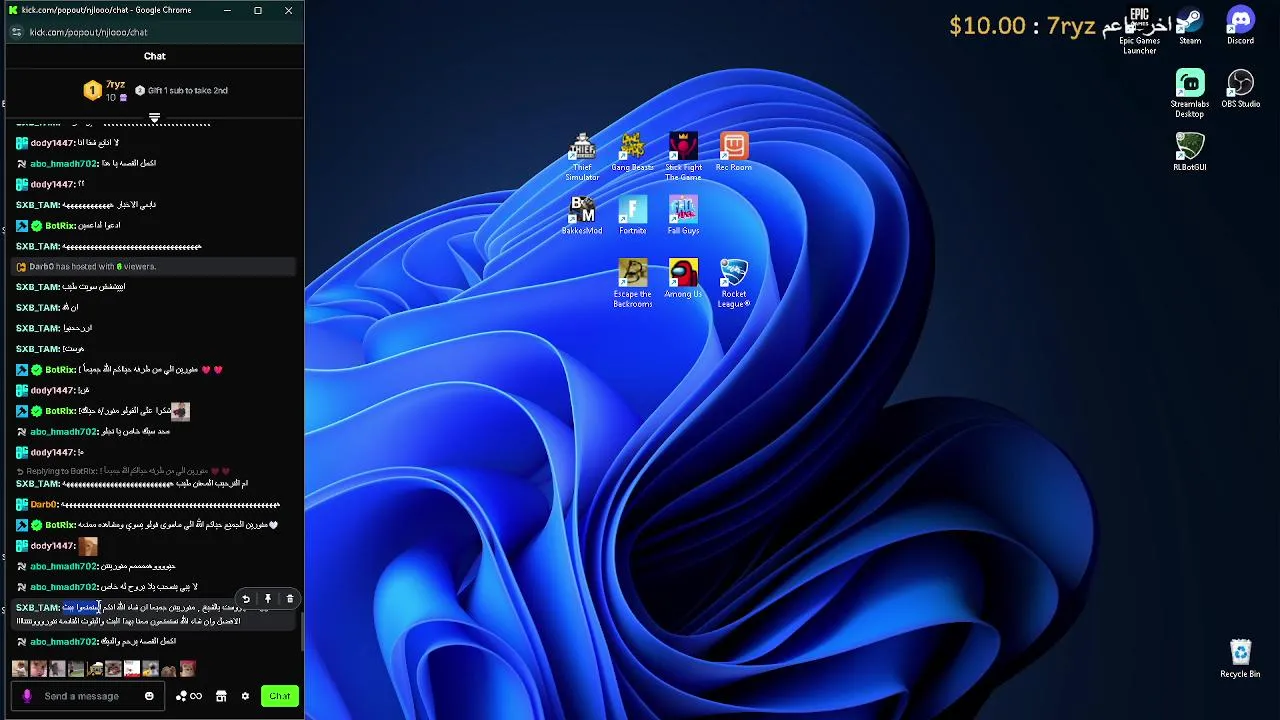Select the Among Us desktop icon
1280x720 pixels.
pyautogui.click(x=683, y=279)
